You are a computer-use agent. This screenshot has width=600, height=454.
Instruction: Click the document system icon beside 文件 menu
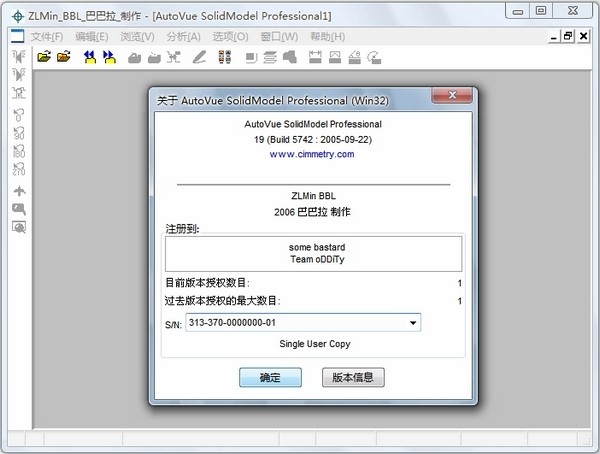(x=18, y=36)
